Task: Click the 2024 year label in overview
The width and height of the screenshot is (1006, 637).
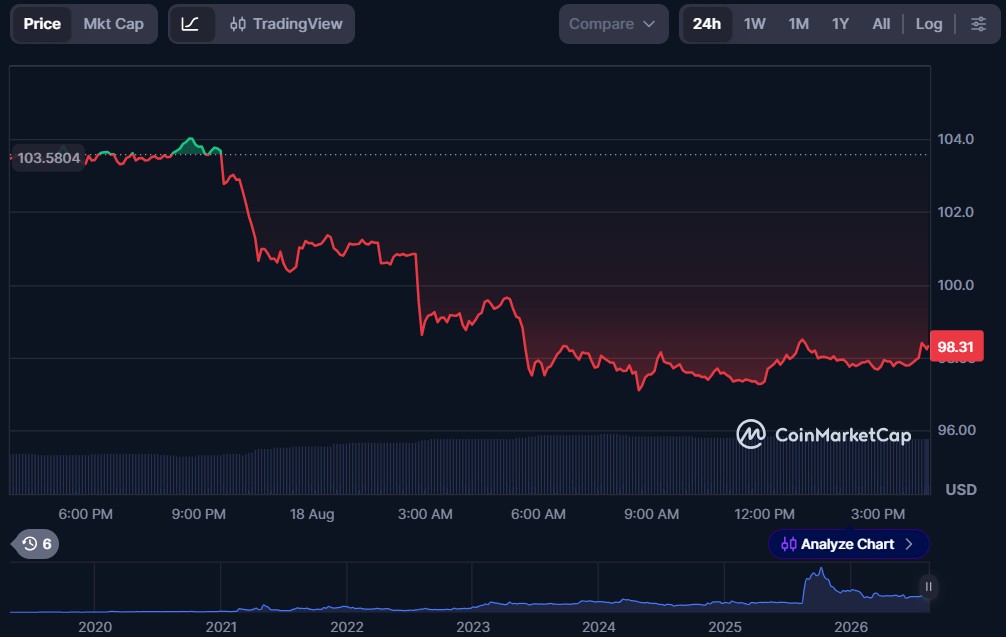Action: (599, 627)
